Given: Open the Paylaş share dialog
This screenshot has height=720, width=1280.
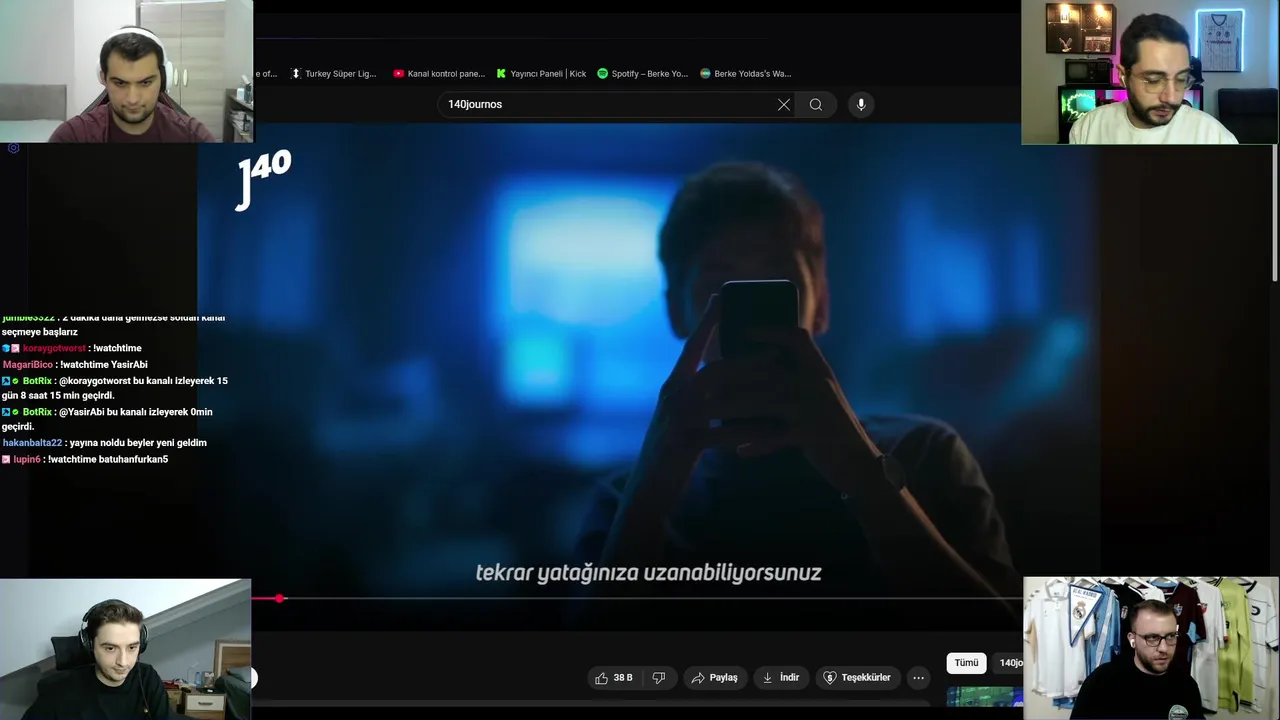Looking at the screenshot, I should click(x=714, y=678).
